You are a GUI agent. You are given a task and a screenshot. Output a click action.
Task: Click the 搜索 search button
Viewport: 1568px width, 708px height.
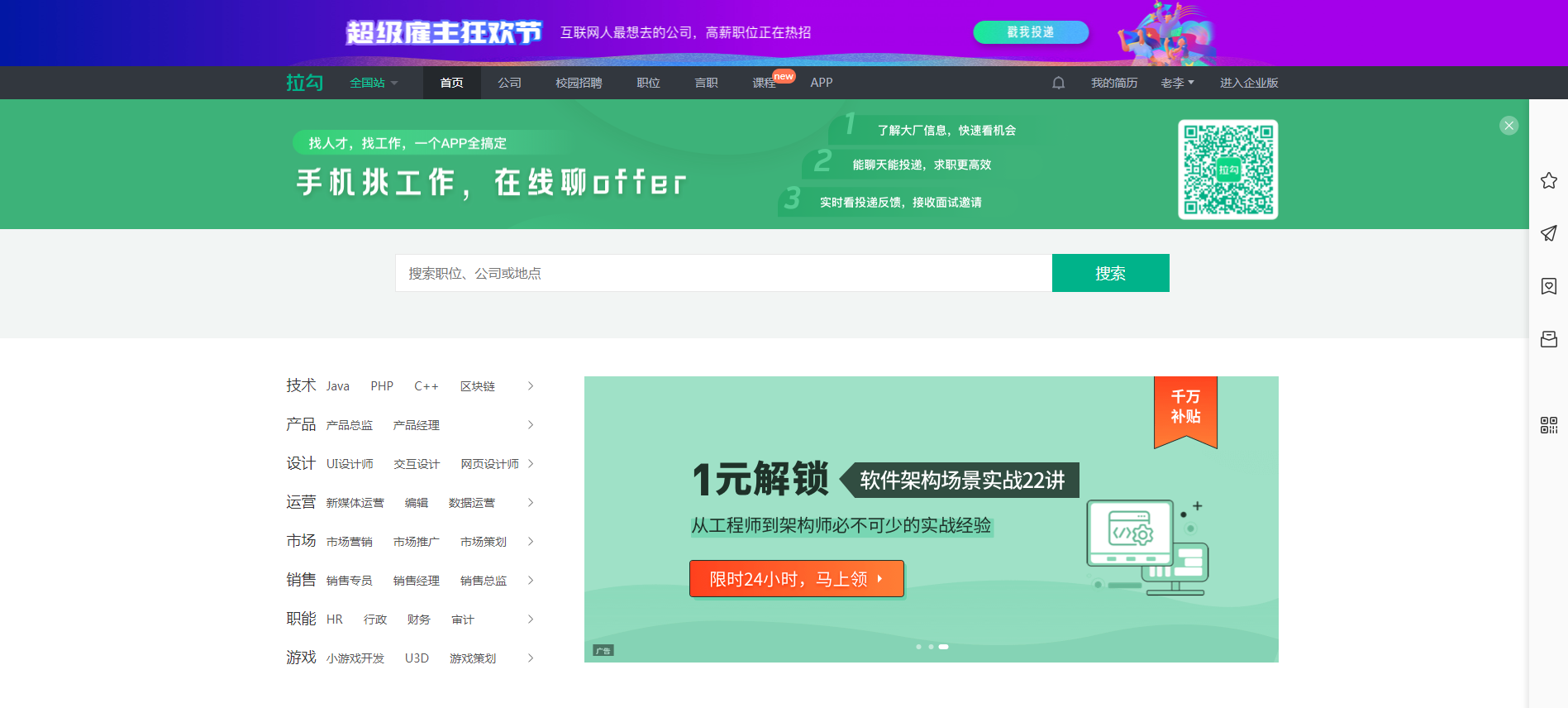click(x=1110, y=273)
